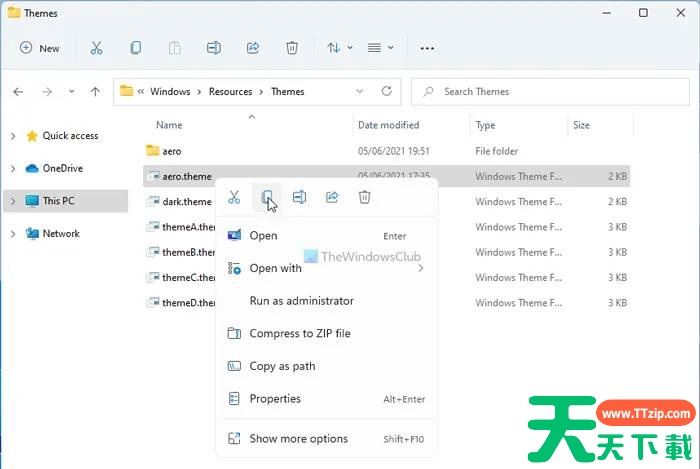This screenshot has width=700, height=469.
Task: Choose Open from the context menu
Action: point(327,236)
